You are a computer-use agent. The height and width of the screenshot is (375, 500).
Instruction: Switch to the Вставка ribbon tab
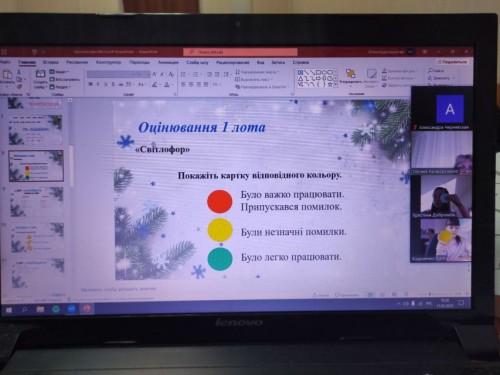click(51, 62)
